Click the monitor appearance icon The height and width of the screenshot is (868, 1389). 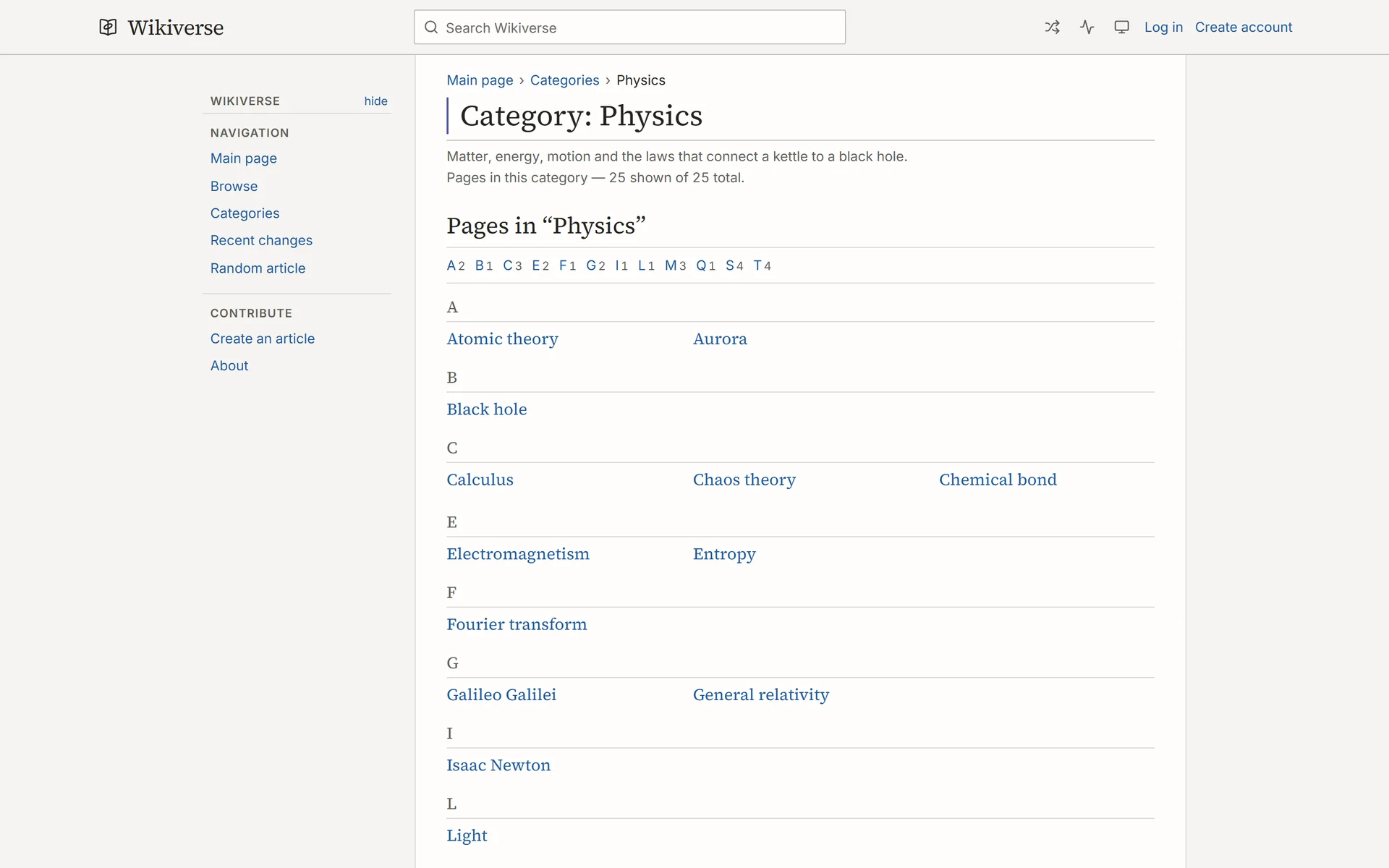pyautogui.click(x=1121, y=27)
